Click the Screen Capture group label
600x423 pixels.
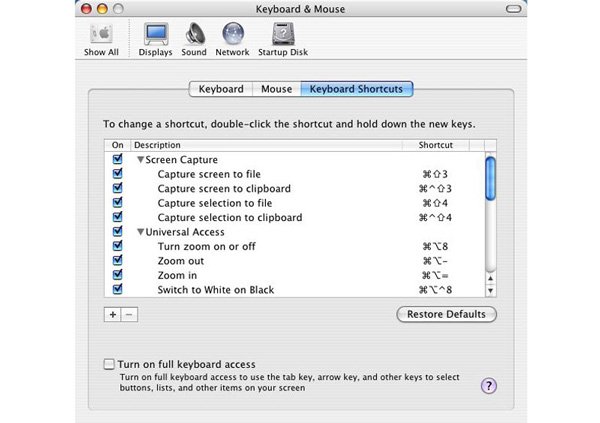click(181, 160)
